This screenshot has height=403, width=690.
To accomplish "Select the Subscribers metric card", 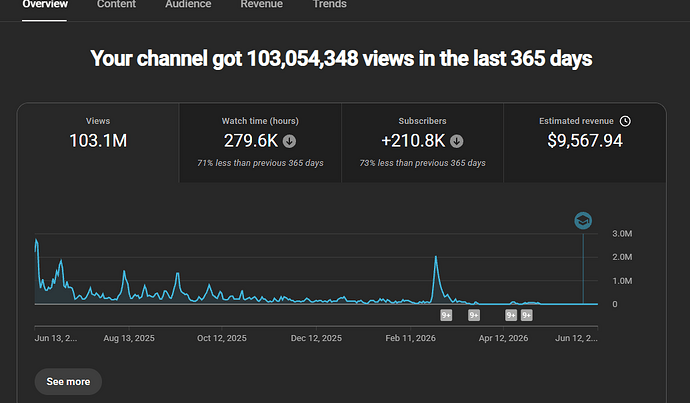I will pos(422,143).
